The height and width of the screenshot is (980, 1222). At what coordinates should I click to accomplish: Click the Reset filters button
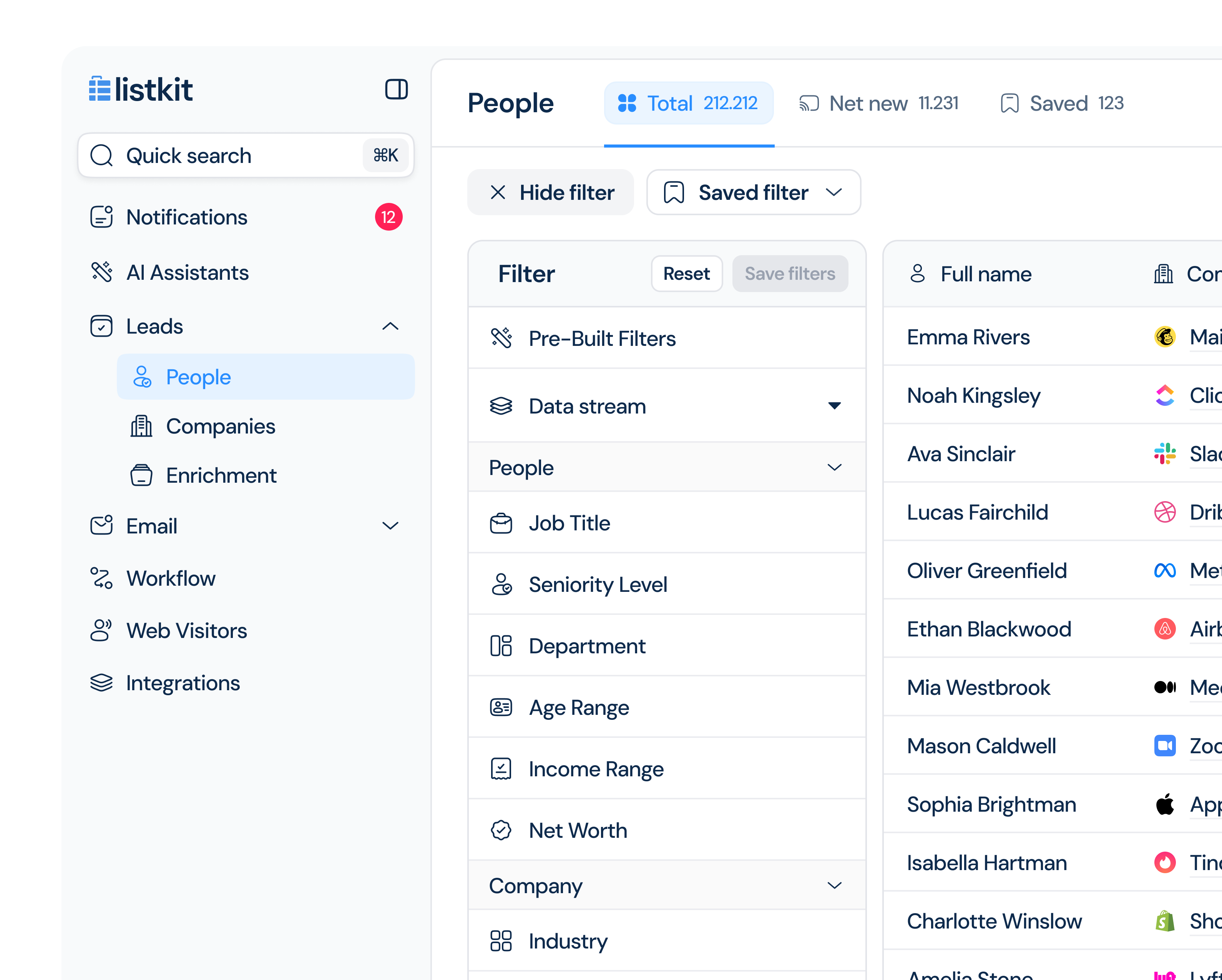(x=686, y=274)
